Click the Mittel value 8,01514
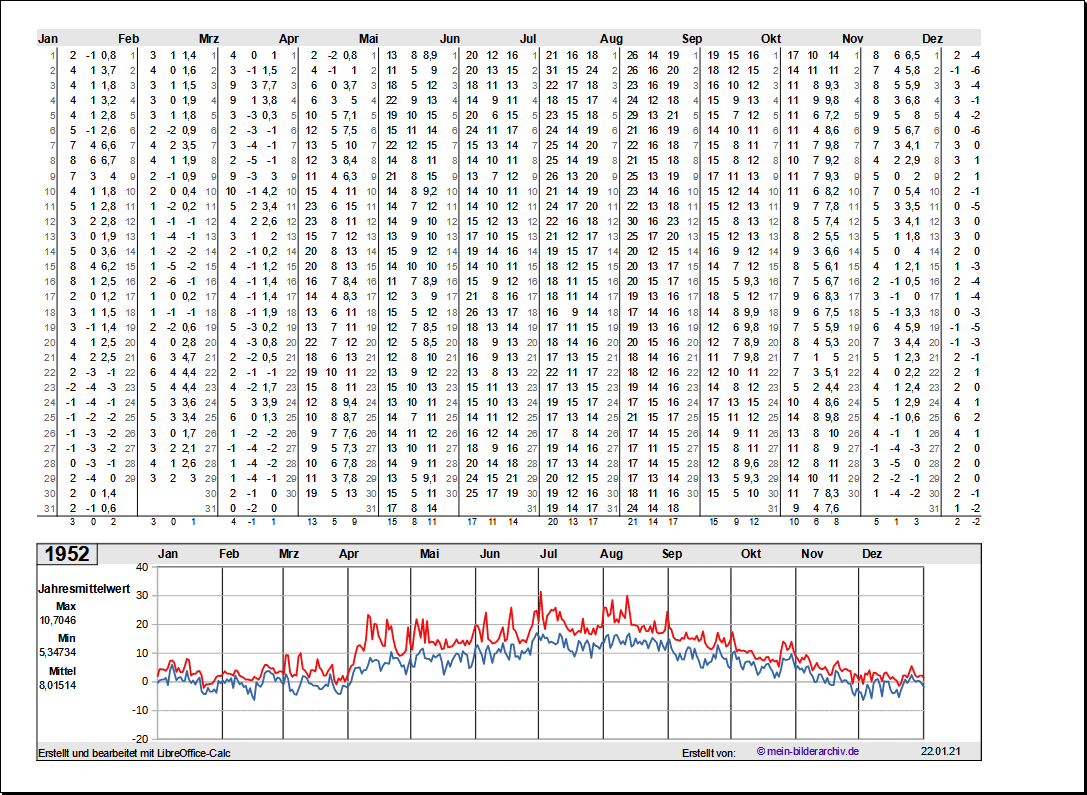1087x795 pixels. (57, 685)
